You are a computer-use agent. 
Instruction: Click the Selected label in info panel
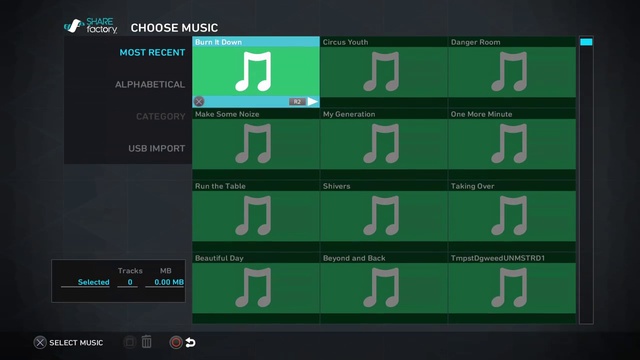(x=93, y=282)
